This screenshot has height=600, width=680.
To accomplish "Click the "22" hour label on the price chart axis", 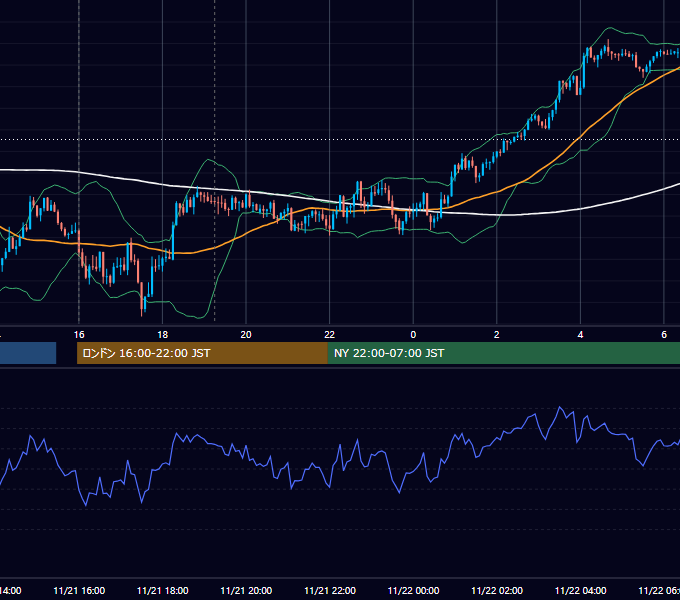I will coord(330,335).
